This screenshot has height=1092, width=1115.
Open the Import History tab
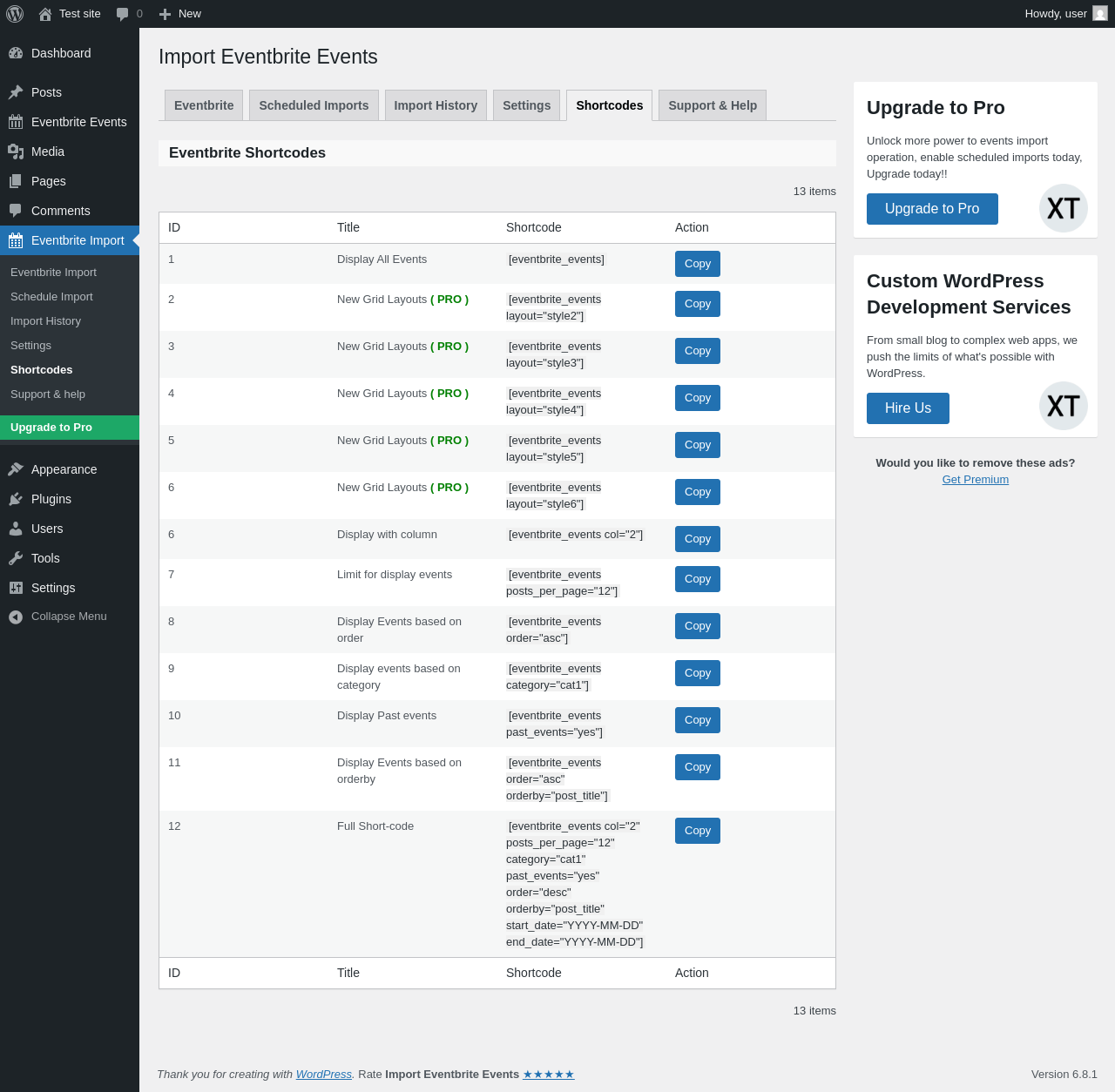[x=436, y=105]
